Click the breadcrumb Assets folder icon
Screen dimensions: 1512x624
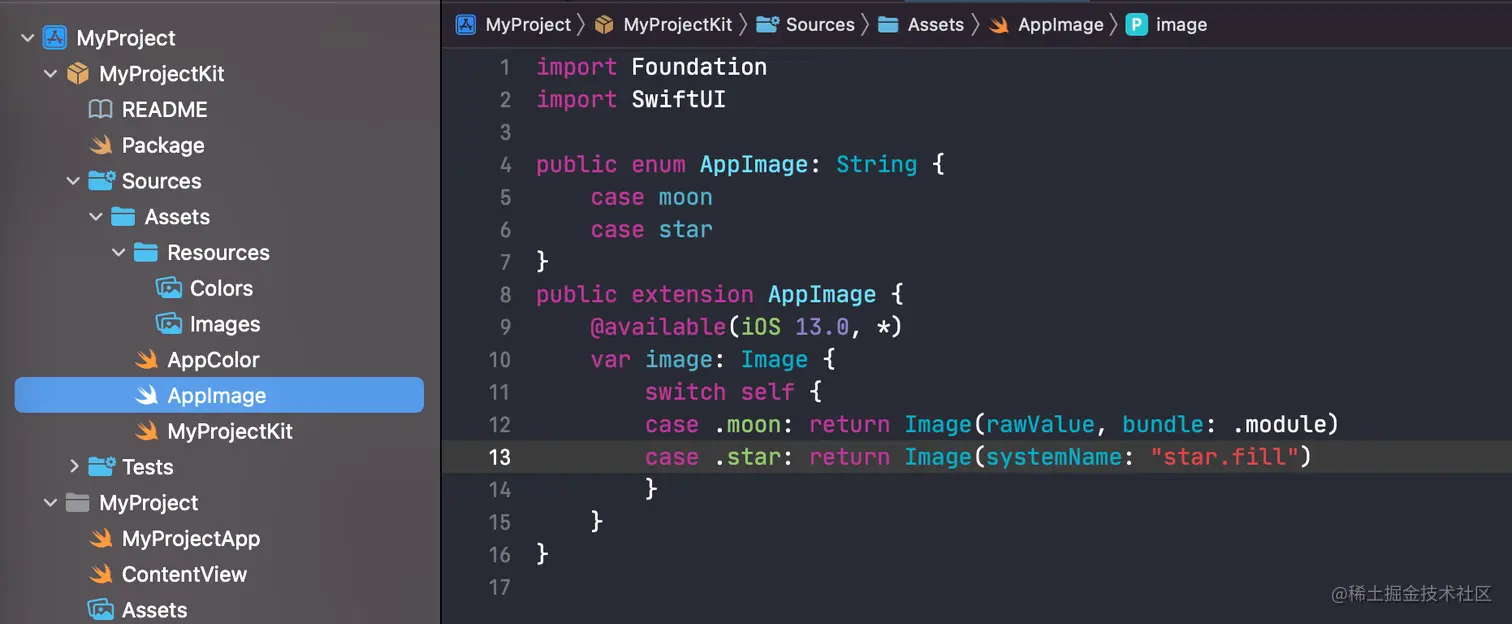[x=888, y=24]
